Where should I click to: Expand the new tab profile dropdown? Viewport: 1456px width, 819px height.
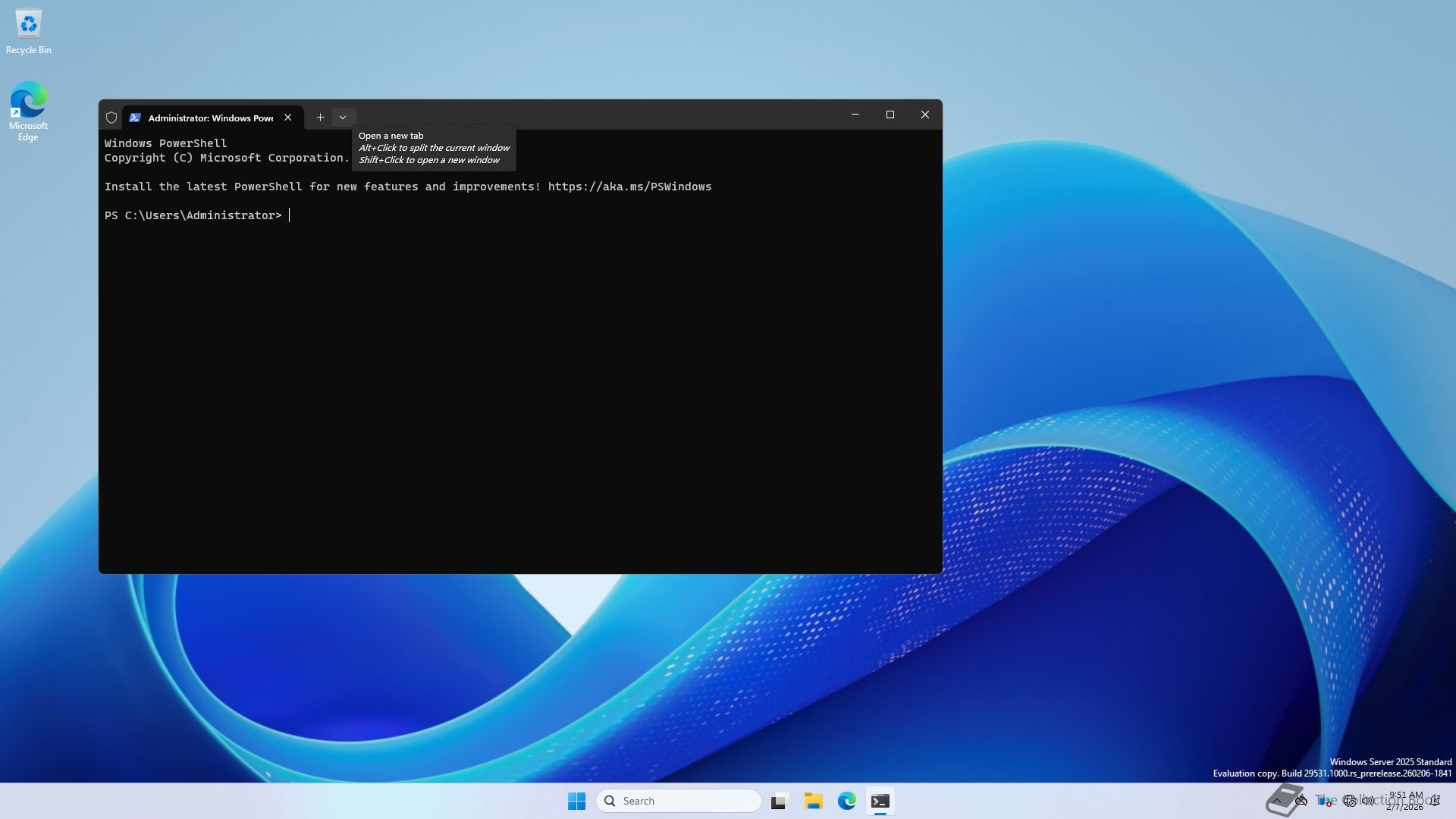coord(343,118)
